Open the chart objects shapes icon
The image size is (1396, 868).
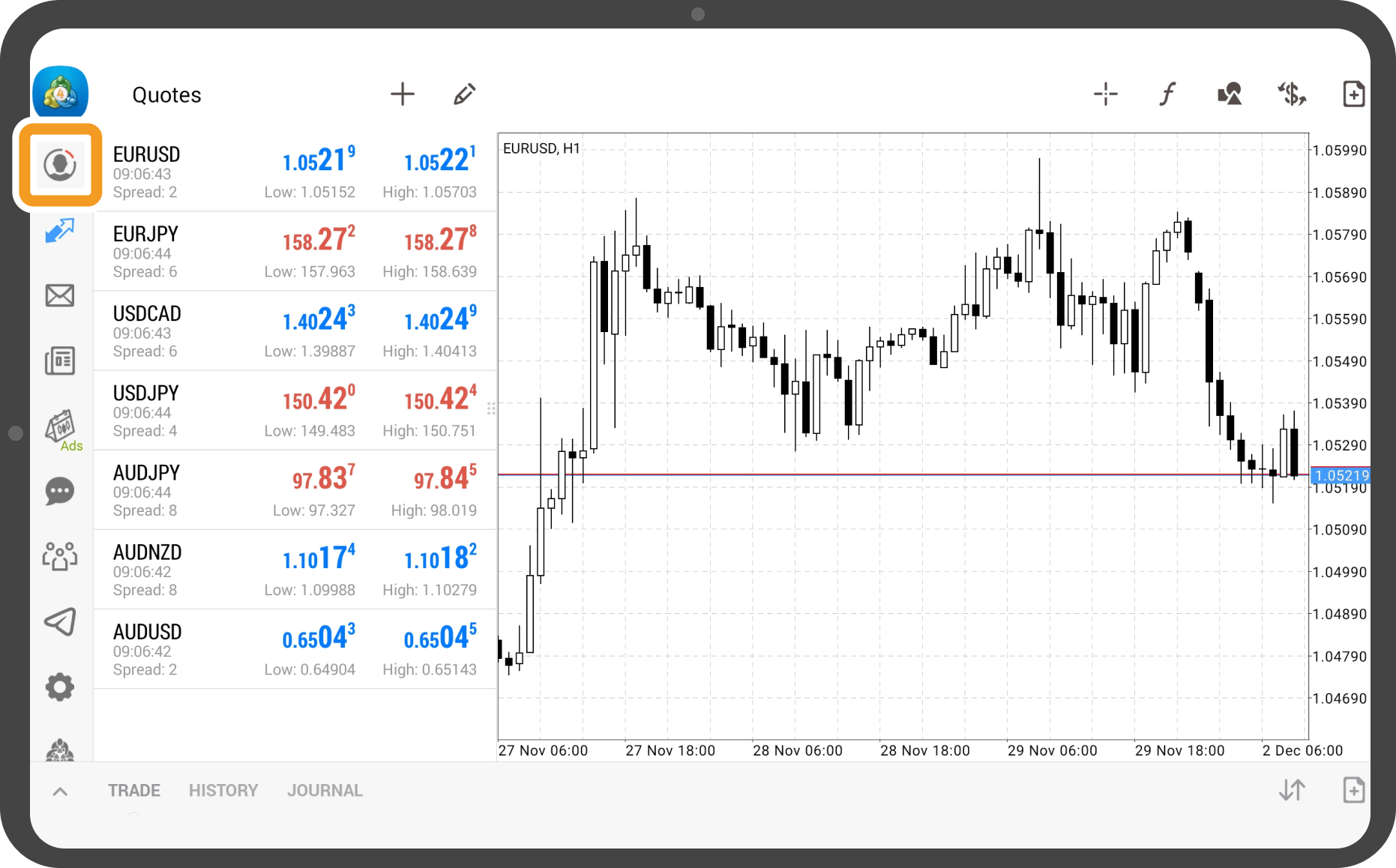tap(1230, 94)
